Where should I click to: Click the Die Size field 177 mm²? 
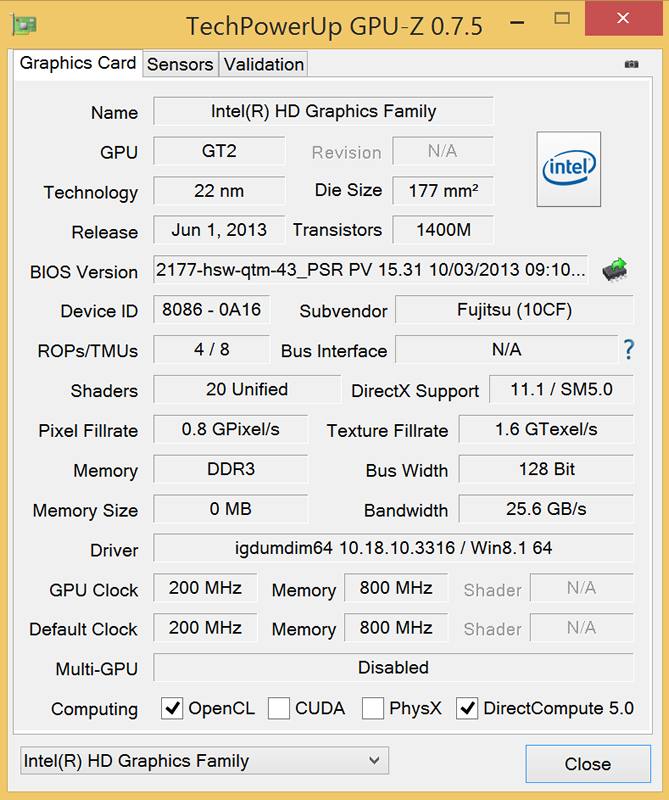443,191
